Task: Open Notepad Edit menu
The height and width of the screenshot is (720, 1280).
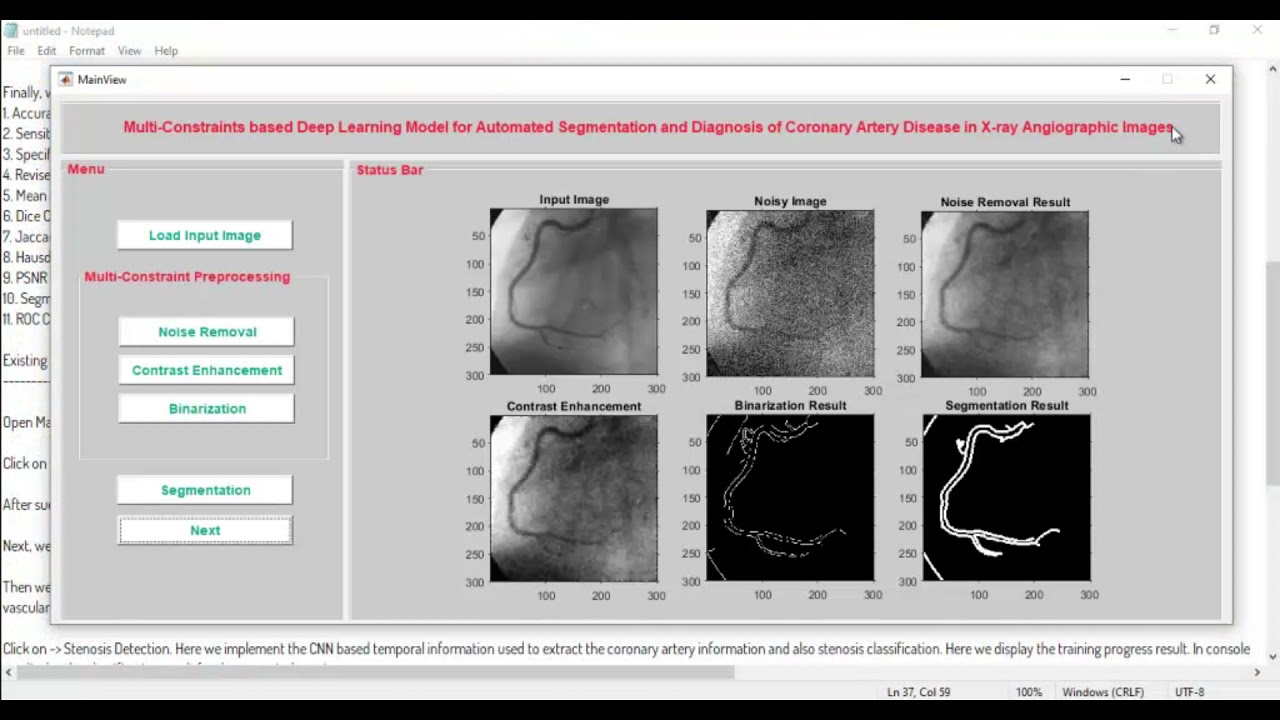Action: (x=47, y=51)
